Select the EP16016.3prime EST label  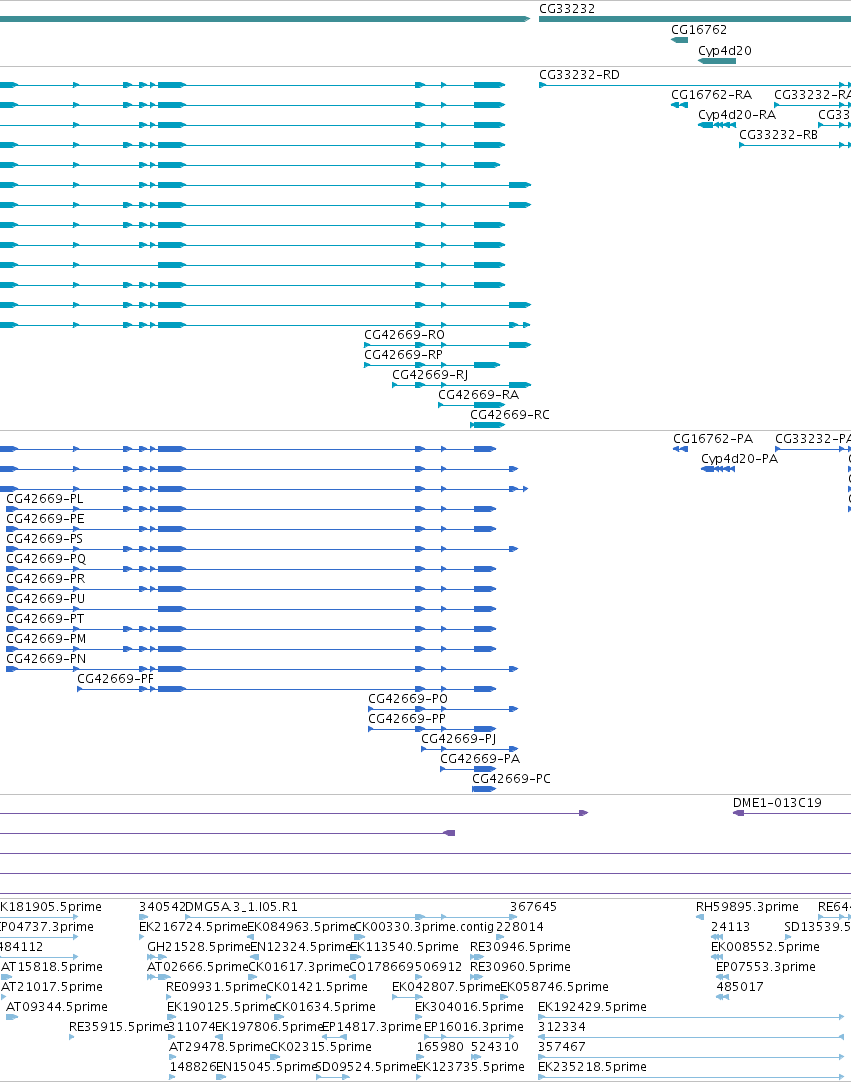(473, 1027)
